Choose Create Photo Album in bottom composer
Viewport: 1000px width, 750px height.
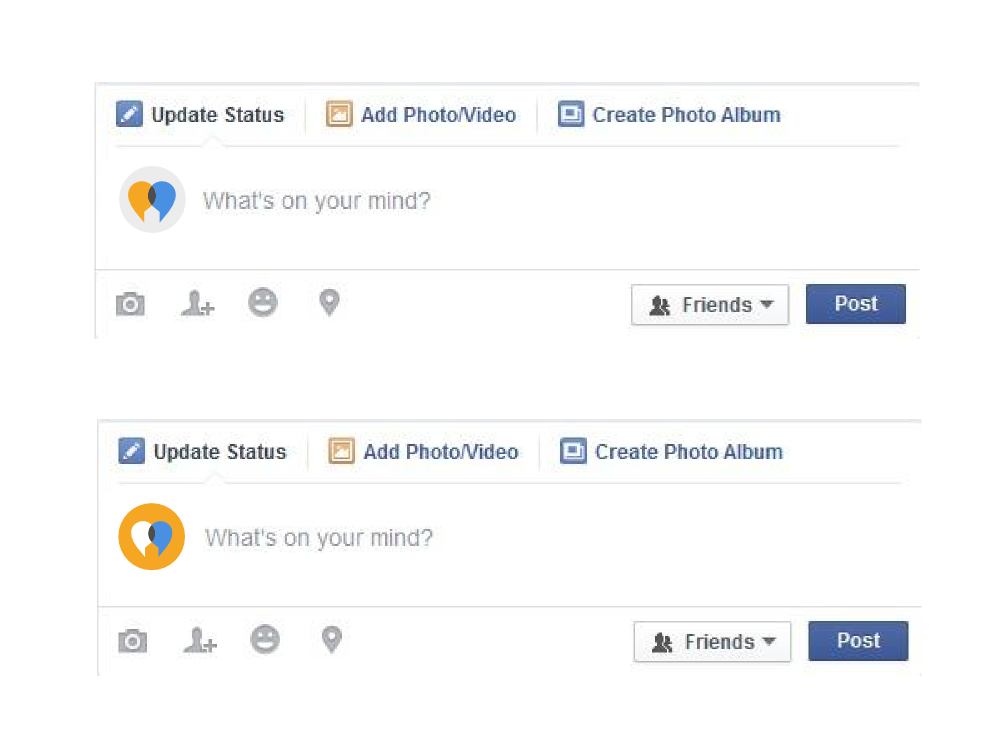coord(672,452)
